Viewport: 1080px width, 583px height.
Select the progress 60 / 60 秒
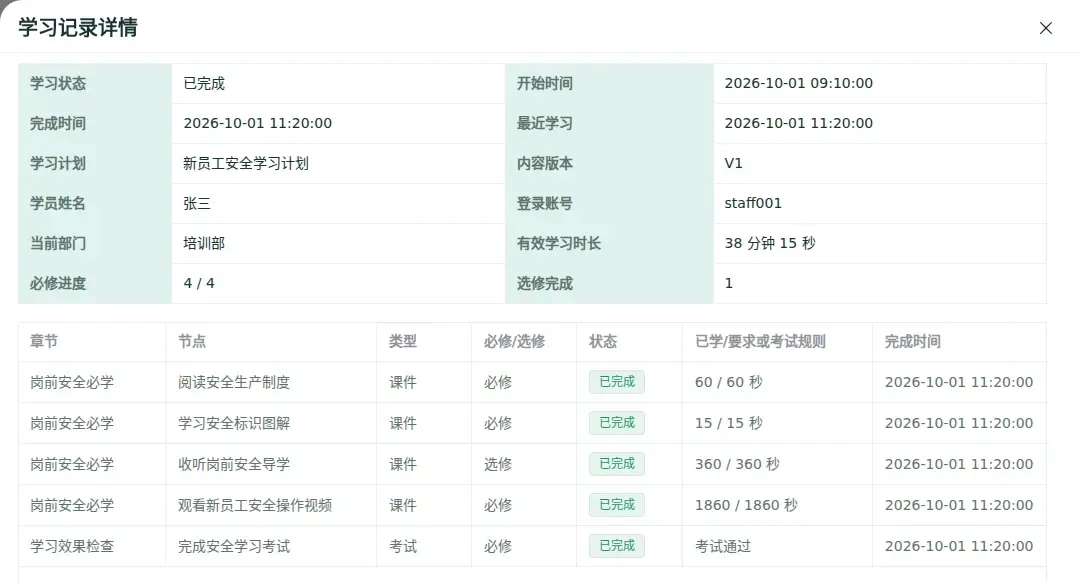(x=729, y=382)
